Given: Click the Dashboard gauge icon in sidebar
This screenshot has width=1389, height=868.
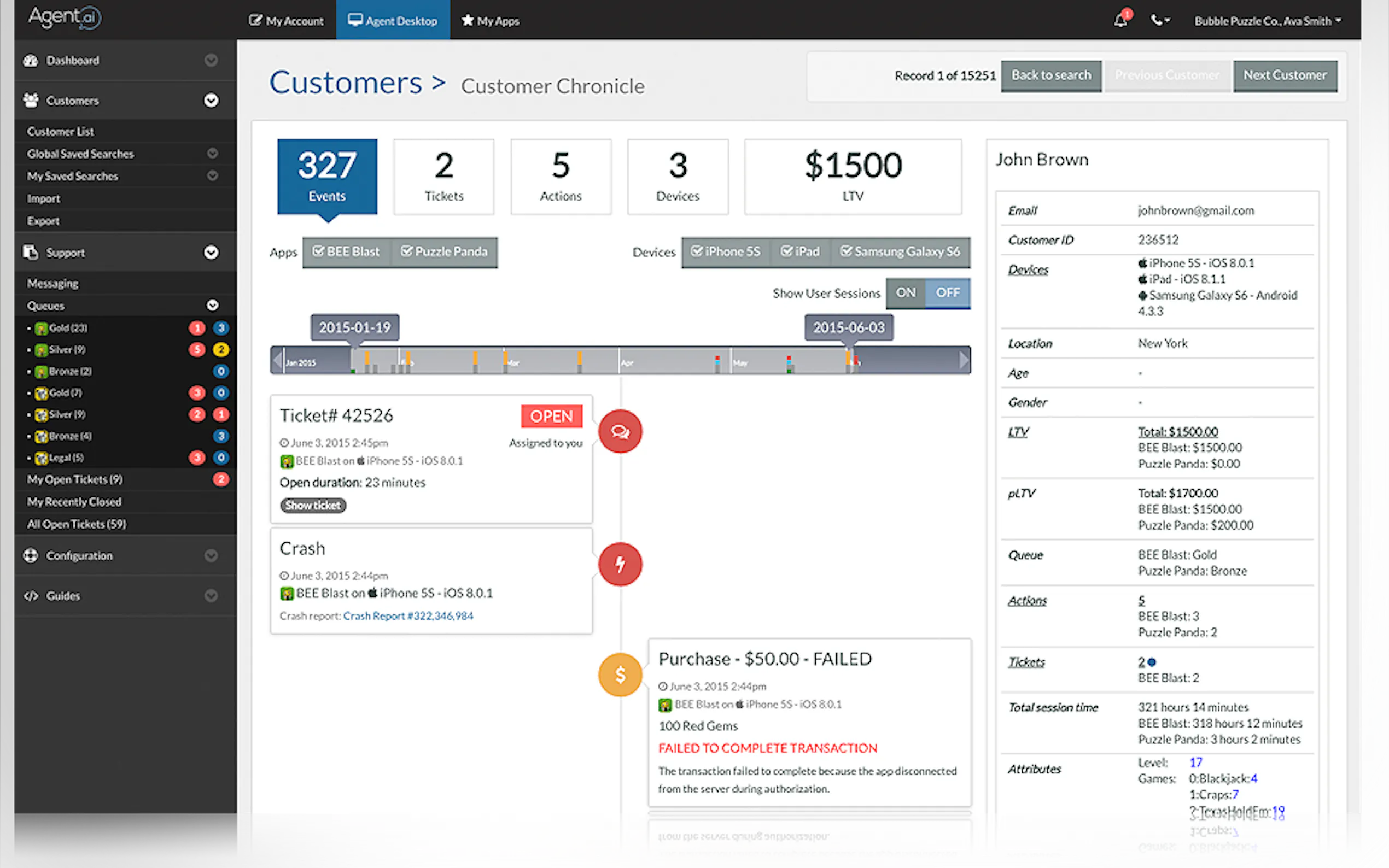Looking at the screenshot, I should click(31, 60).
